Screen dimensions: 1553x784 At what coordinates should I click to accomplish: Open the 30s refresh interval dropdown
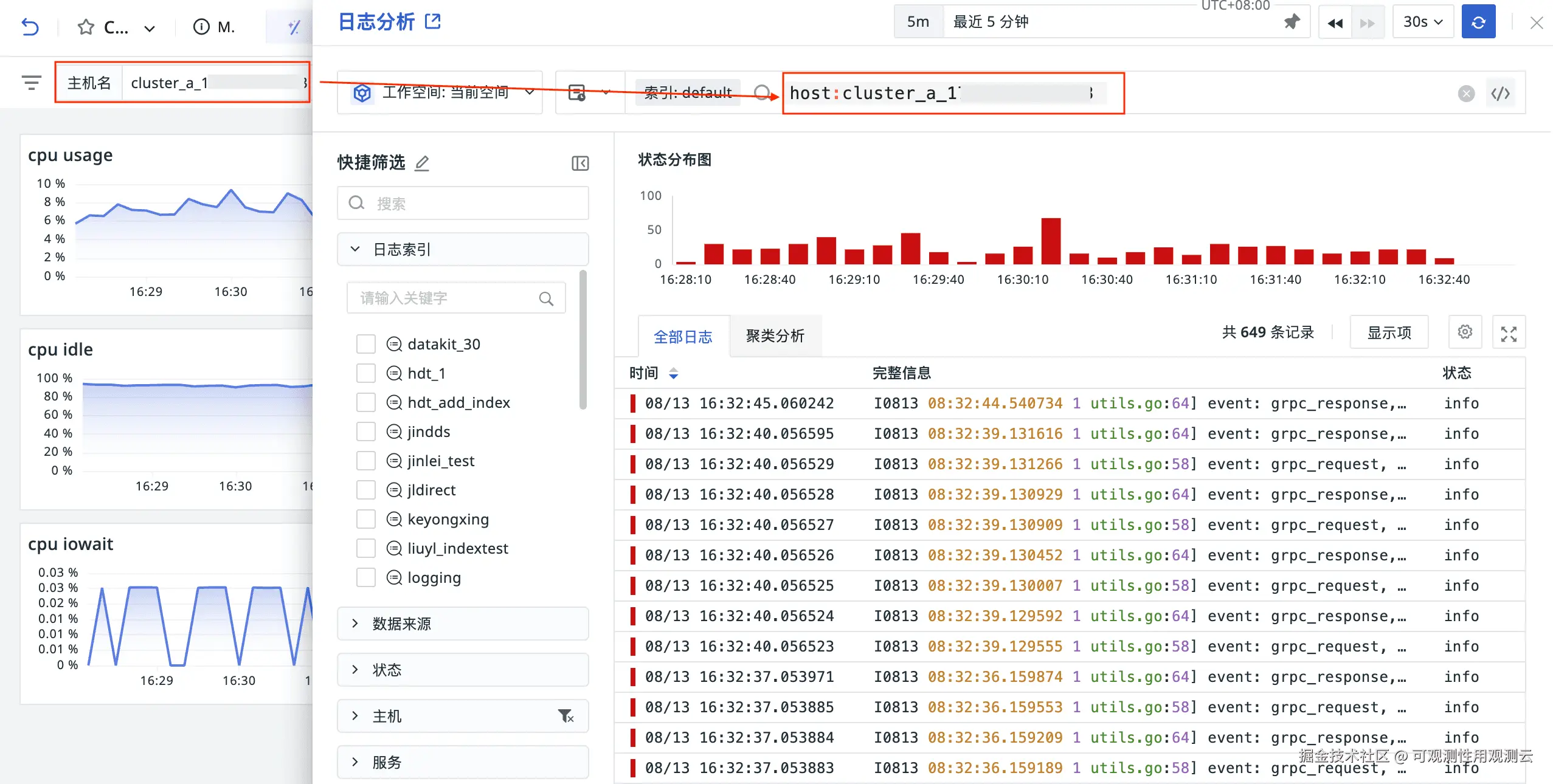(1422, 22)
